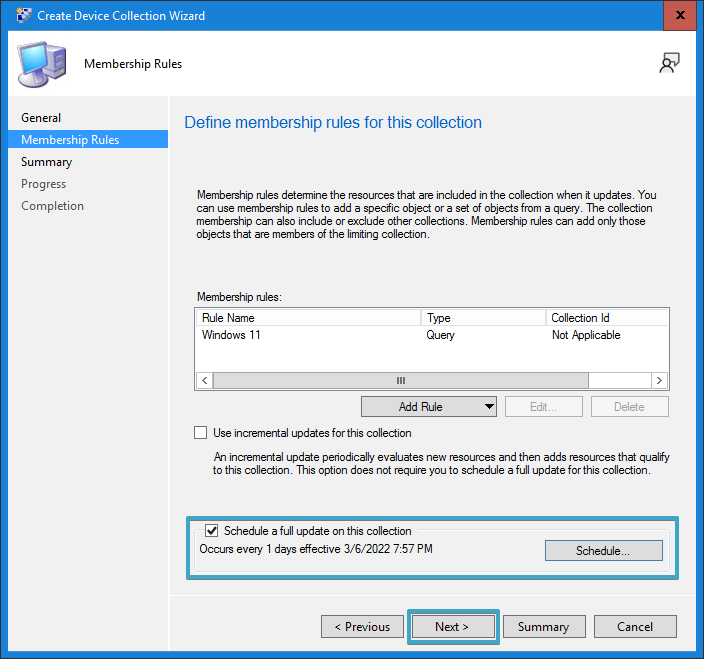Select Membership Rules in the sidebar
This screenshot has height=659, width=704.
pos(88,139)
